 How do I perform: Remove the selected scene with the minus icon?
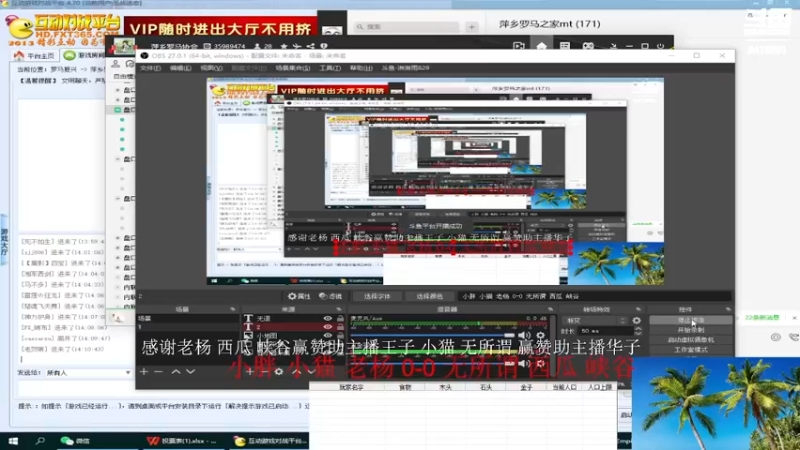pos(158,371)
